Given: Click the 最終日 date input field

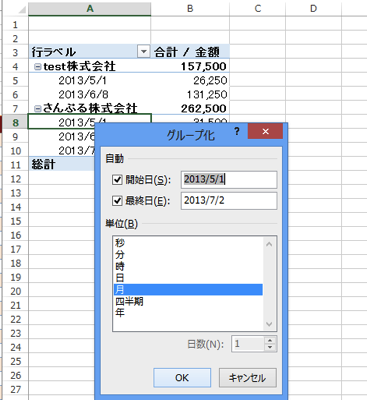Looking at the screenshot, I should tap(229, 201).
